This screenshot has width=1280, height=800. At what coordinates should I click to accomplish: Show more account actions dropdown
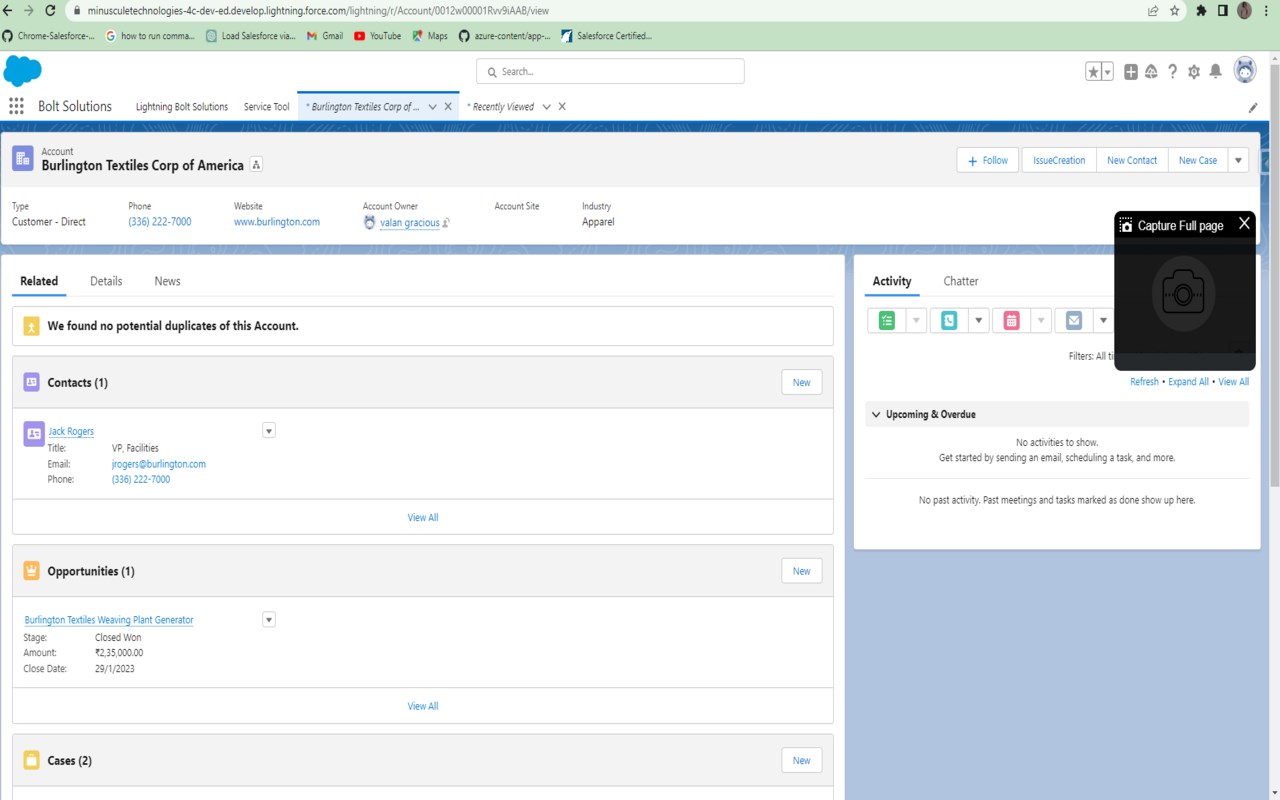[x=1238, y=160]
